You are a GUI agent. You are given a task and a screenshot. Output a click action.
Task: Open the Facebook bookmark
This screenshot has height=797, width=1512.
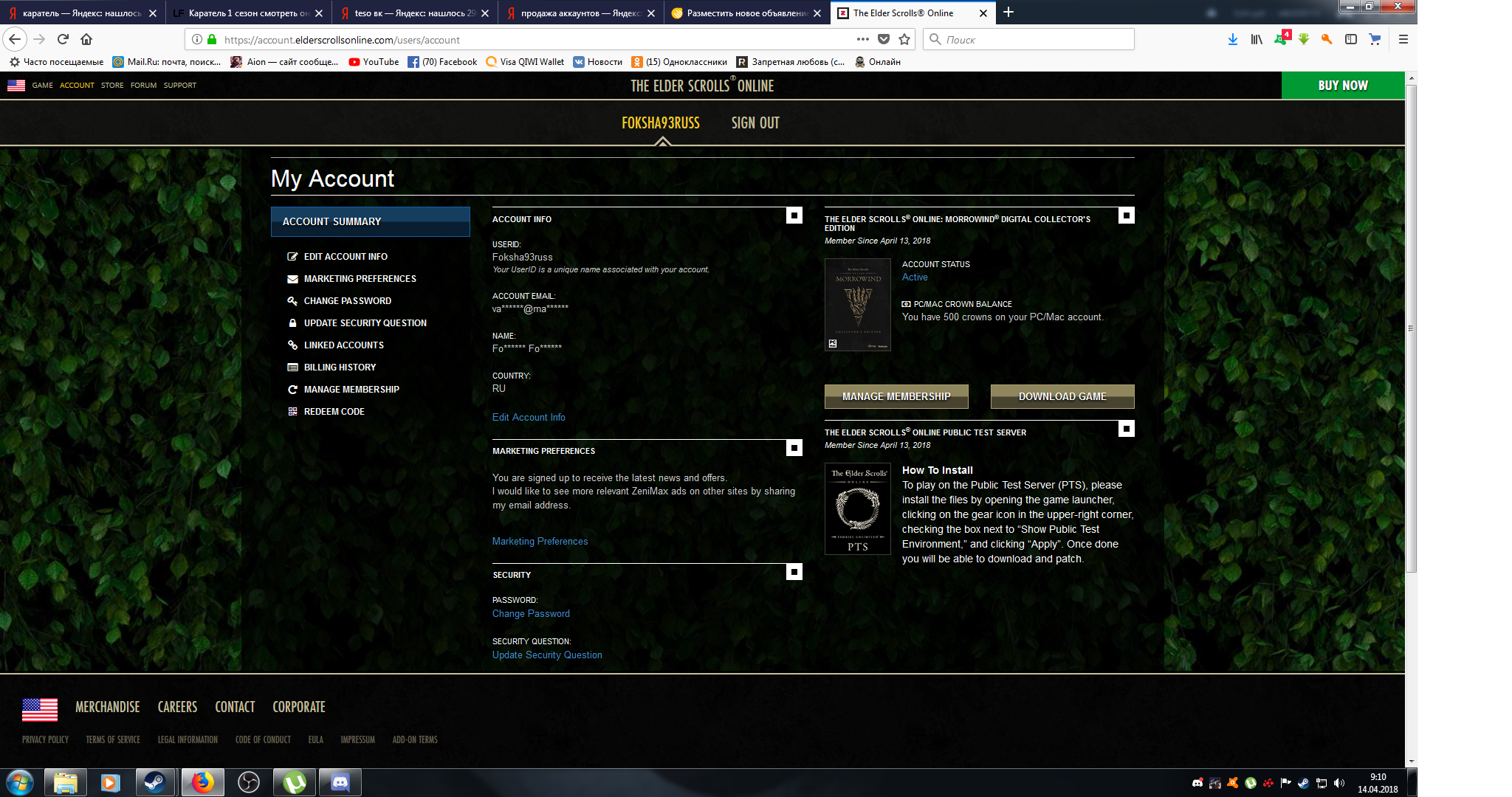point(442,62)
